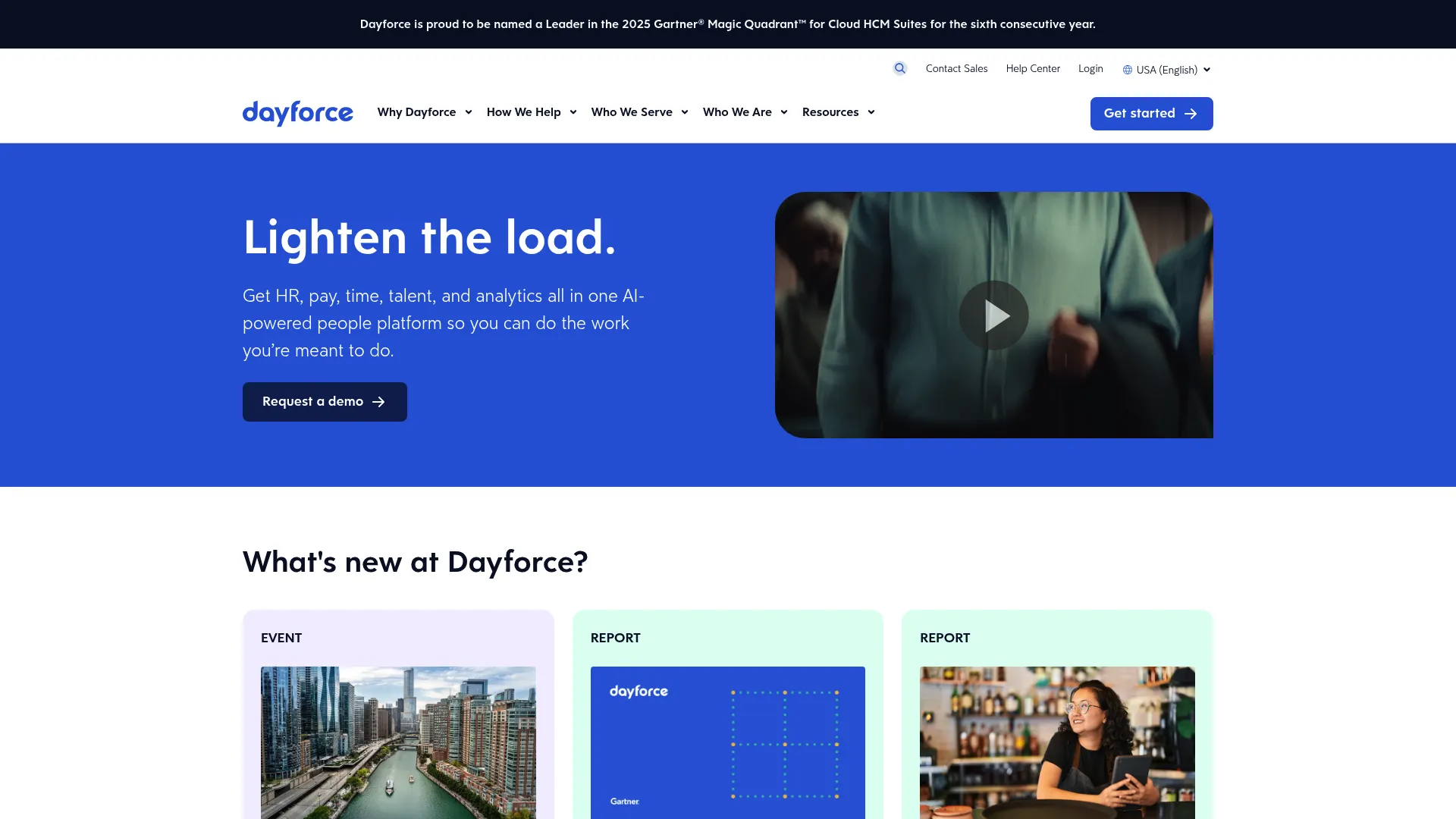
Task: Click the globe icon beside USA (English)
Action: pyautogui.click(x=1128, y=70)
